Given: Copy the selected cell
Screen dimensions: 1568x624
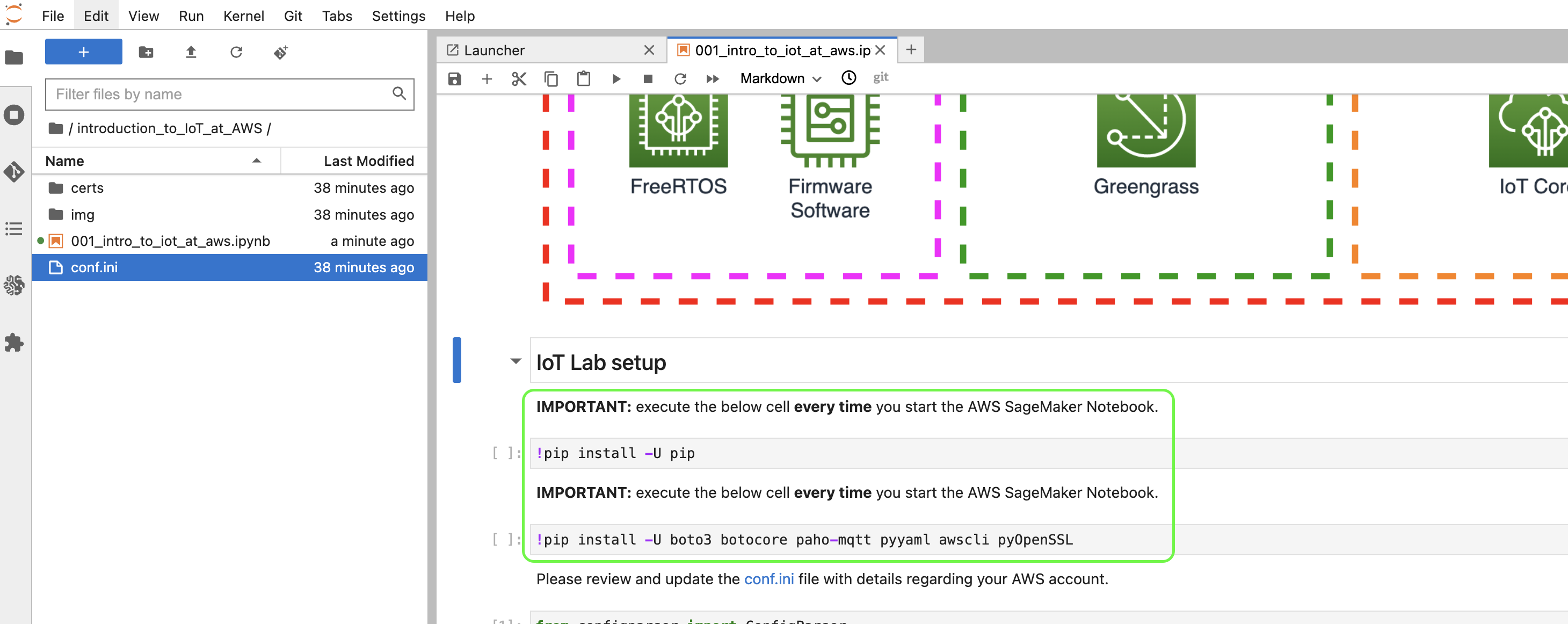Looking at the screenshot, I should [x=551, y=78].
